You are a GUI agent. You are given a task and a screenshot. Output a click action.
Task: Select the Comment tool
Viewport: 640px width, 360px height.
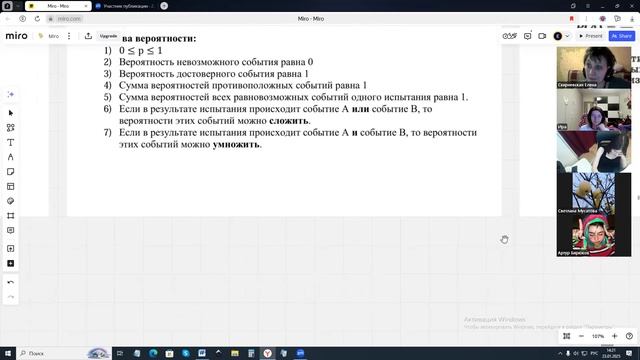click(x=11, y=230)
